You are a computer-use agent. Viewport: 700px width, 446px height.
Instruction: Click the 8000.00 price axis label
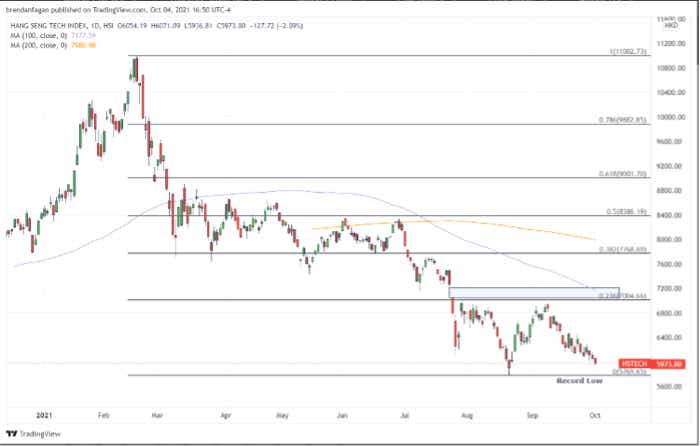pyautogui.click(x=671, y=240)
